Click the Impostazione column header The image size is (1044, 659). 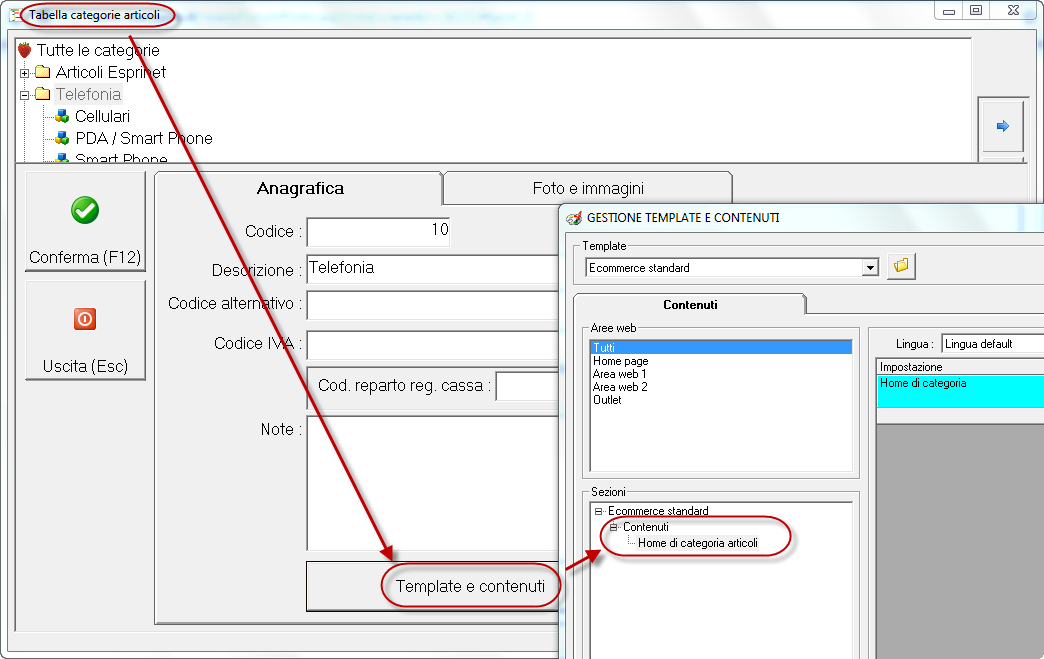[960, 367]
